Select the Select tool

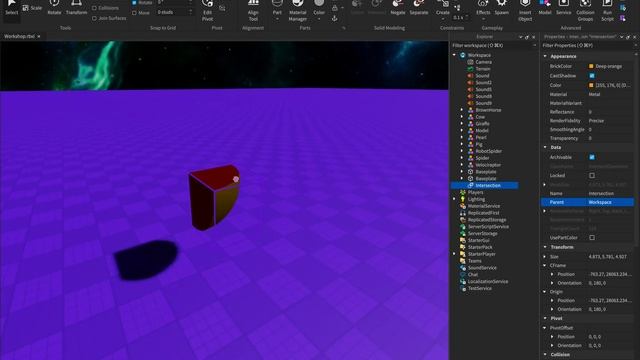coord(11,7)
